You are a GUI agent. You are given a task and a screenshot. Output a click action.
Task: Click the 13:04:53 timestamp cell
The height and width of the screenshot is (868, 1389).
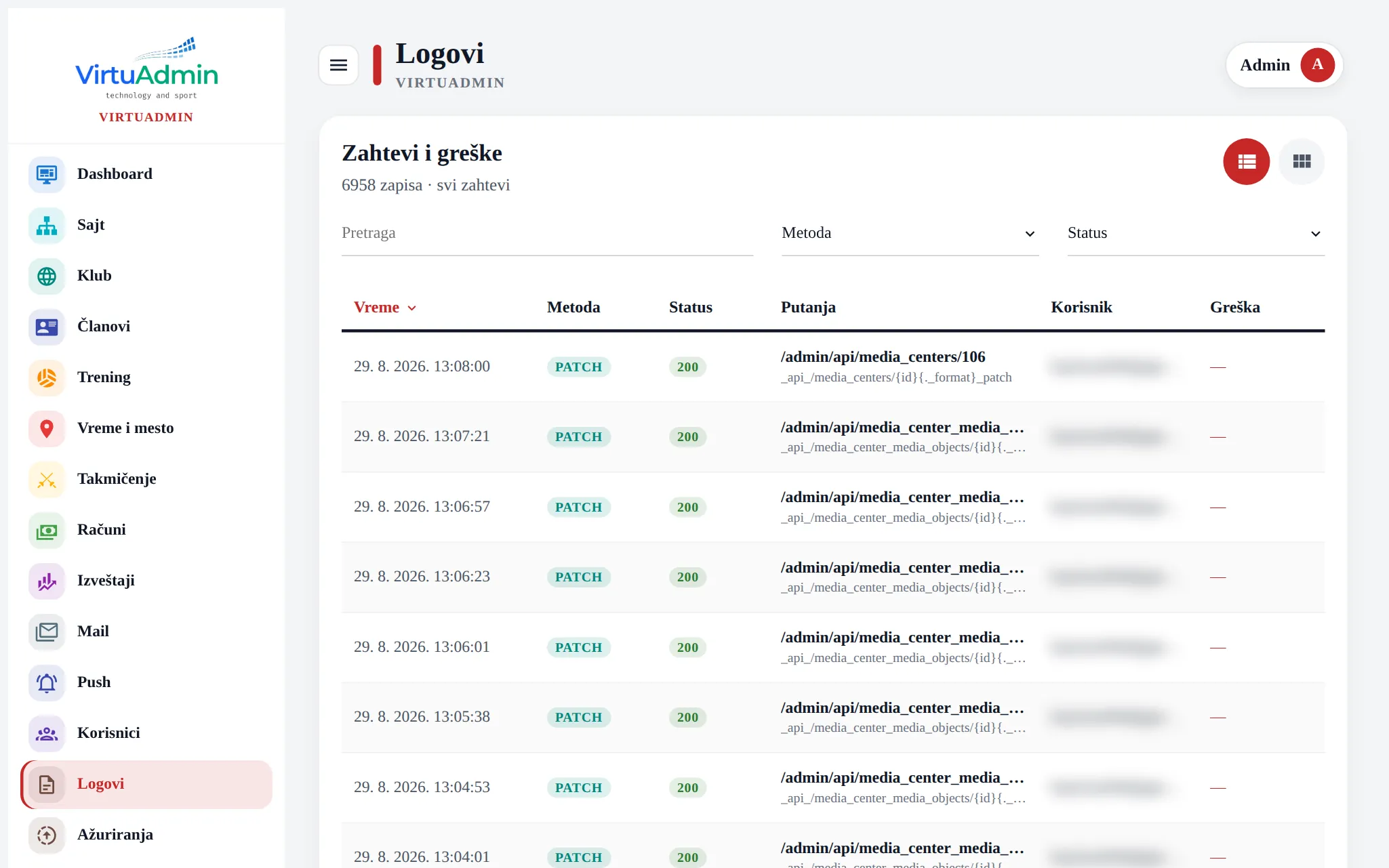pos(422,787)
